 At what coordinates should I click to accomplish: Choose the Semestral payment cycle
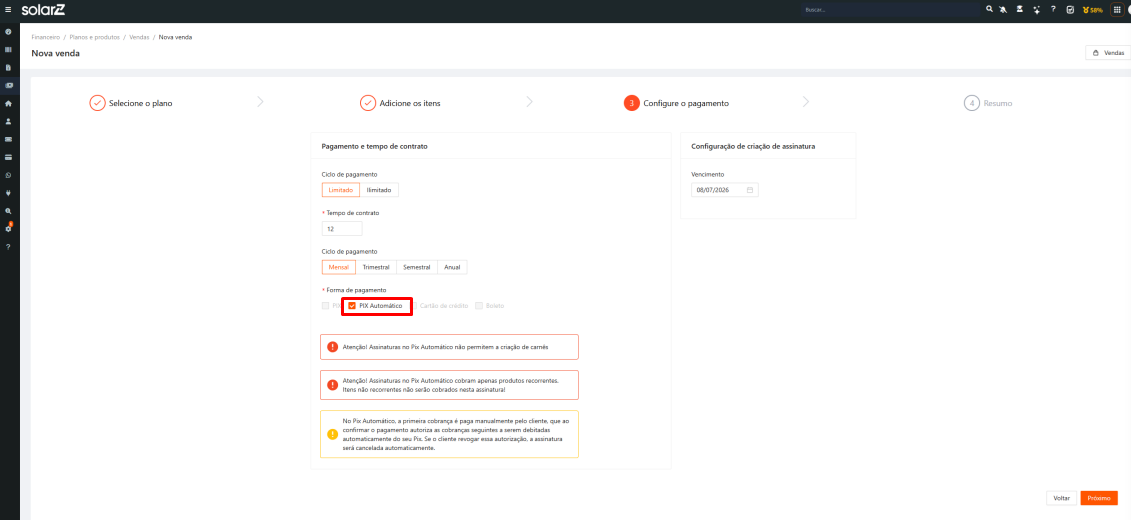click(x=418, y=267)
